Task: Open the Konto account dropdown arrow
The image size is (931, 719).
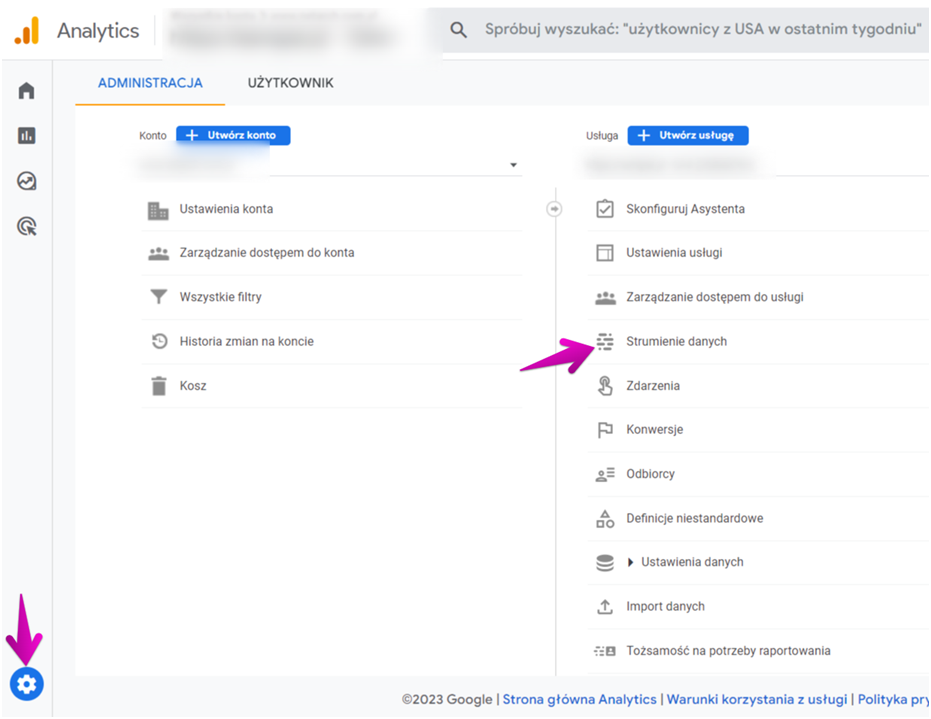Action: point(514,165)
